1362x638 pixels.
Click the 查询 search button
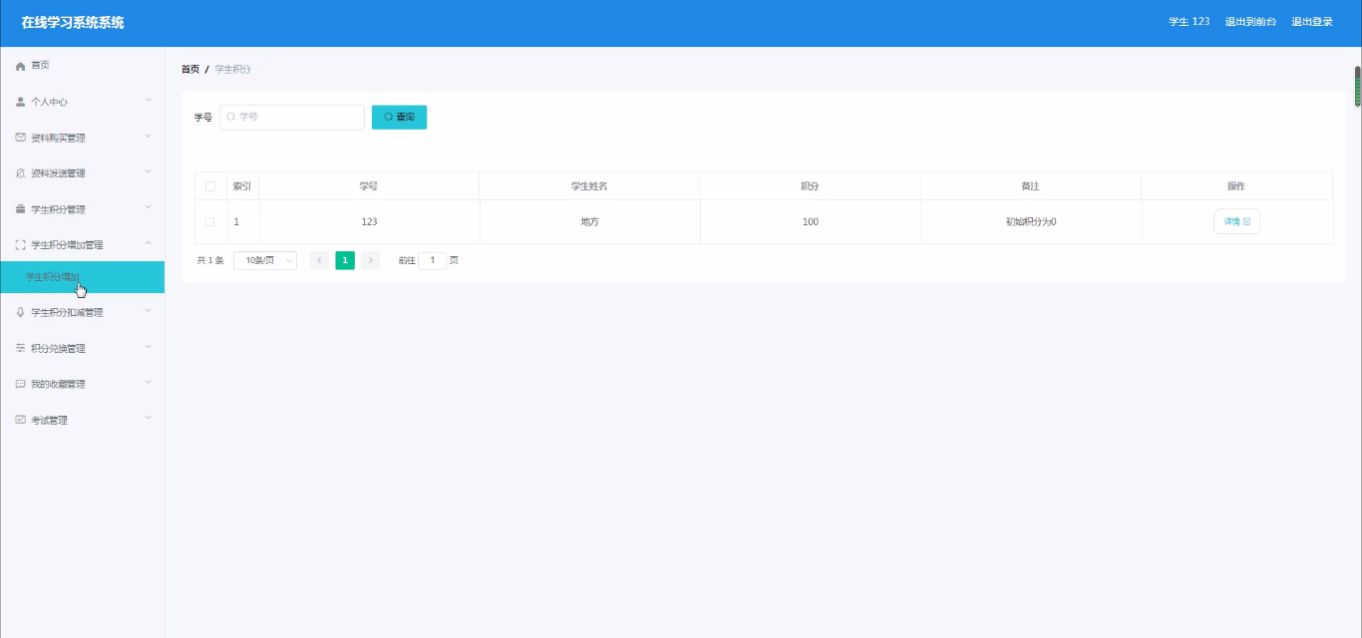tap(399, 117)
